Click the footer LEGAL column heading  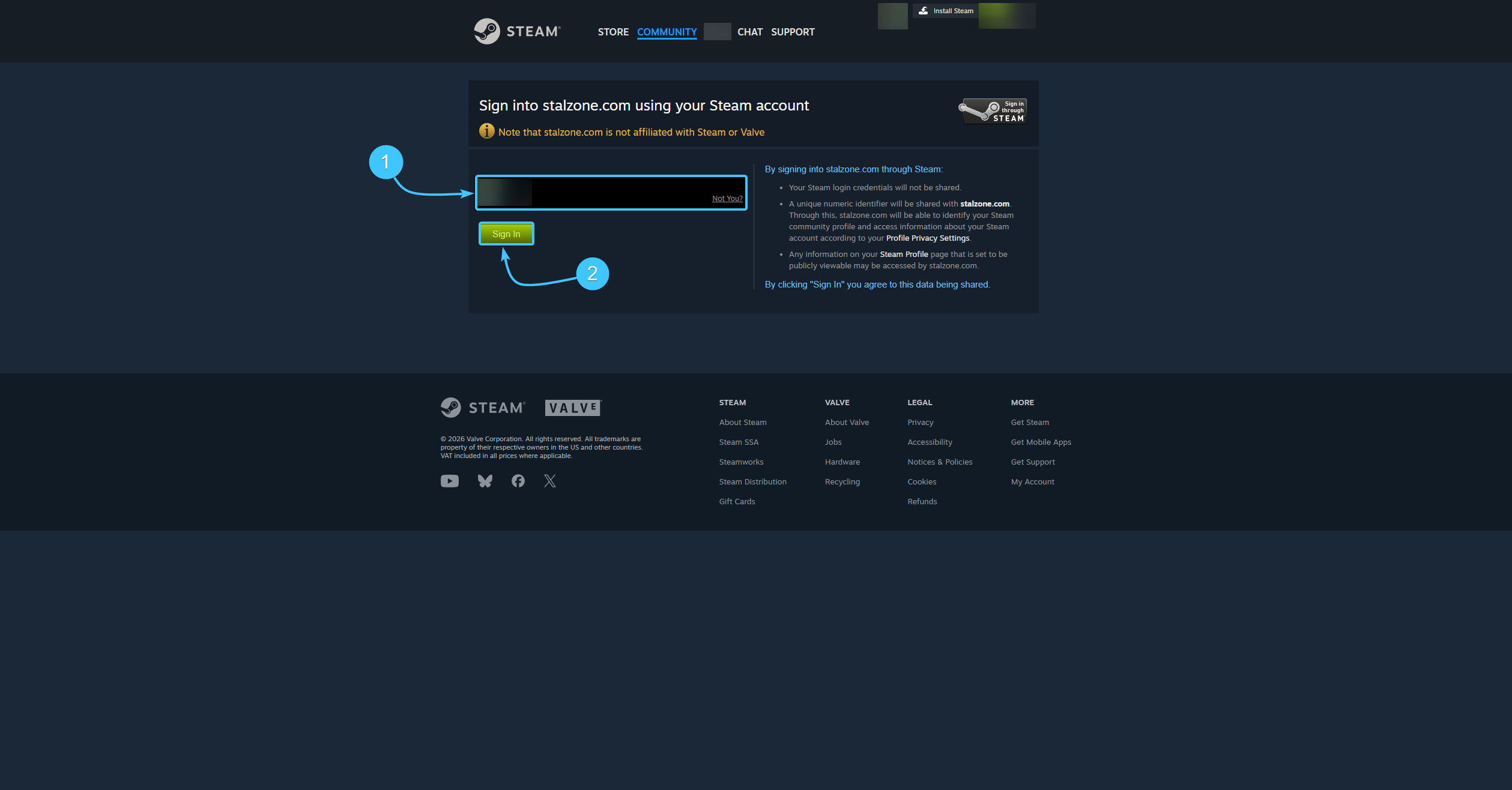pyautogui.click(x=919, y=402)
